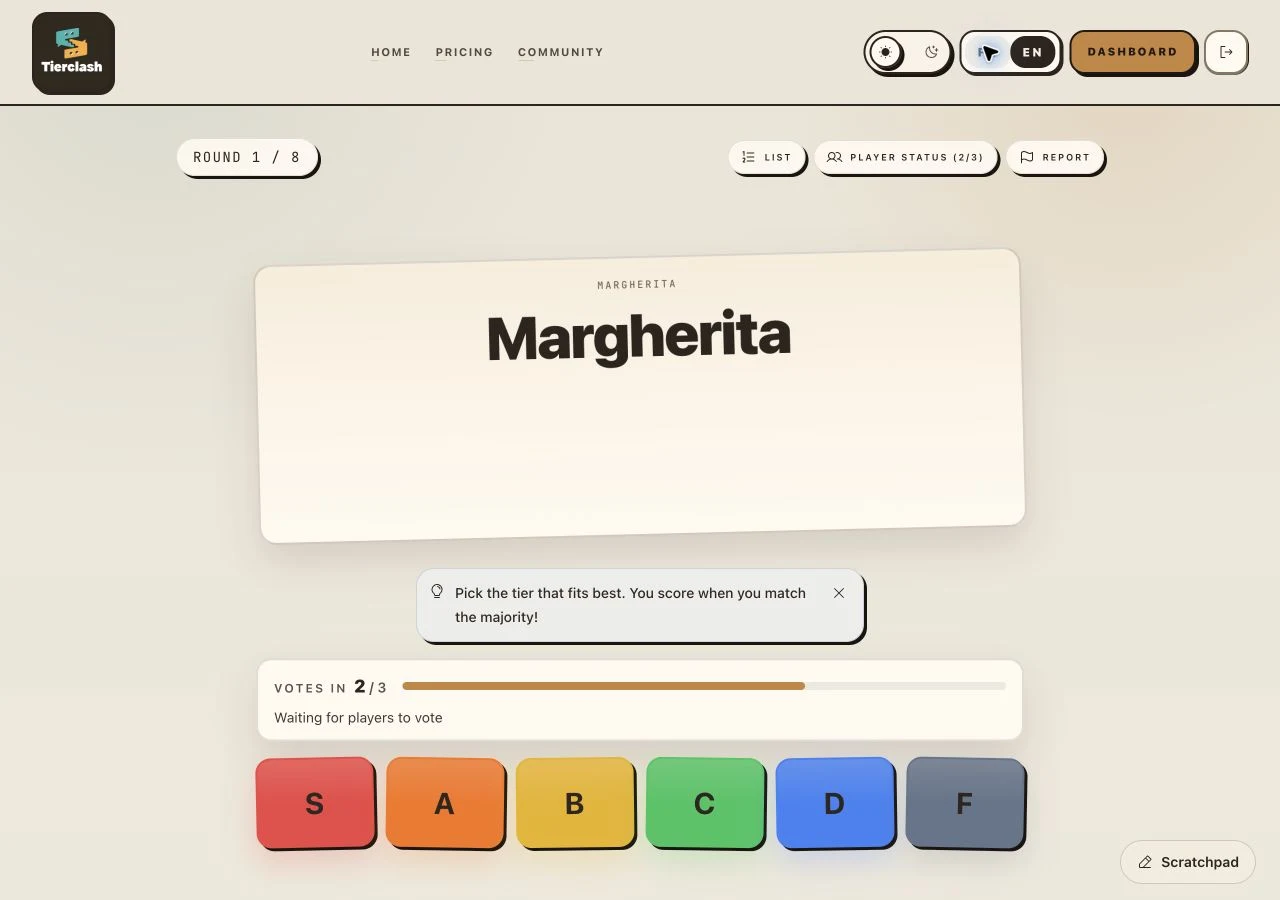Vote A tier with orange tile

point(445,803)
